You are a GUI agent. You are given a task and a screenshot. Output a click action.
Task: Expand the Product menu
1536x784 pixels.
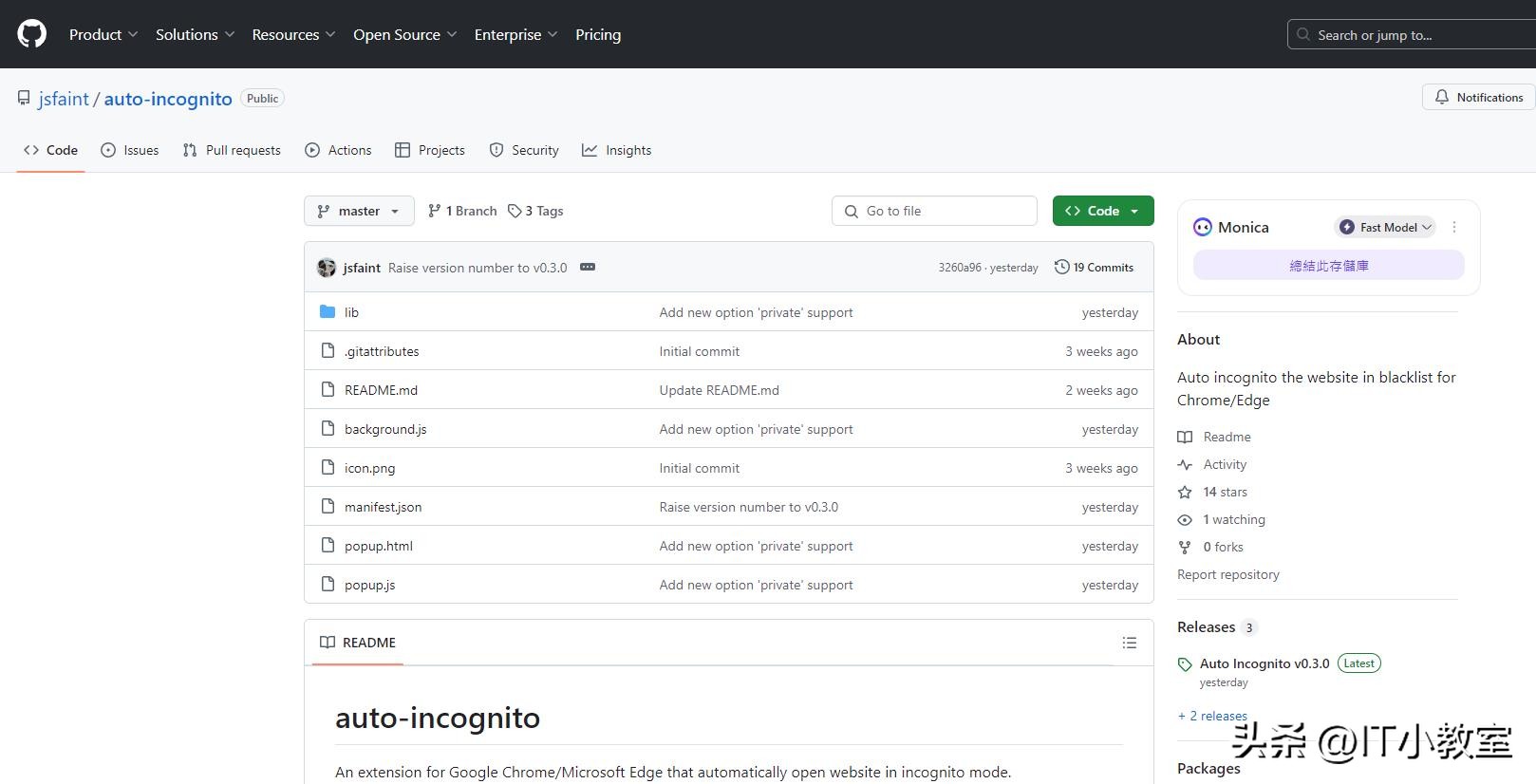pyautogui.click(x=103, y=34)
